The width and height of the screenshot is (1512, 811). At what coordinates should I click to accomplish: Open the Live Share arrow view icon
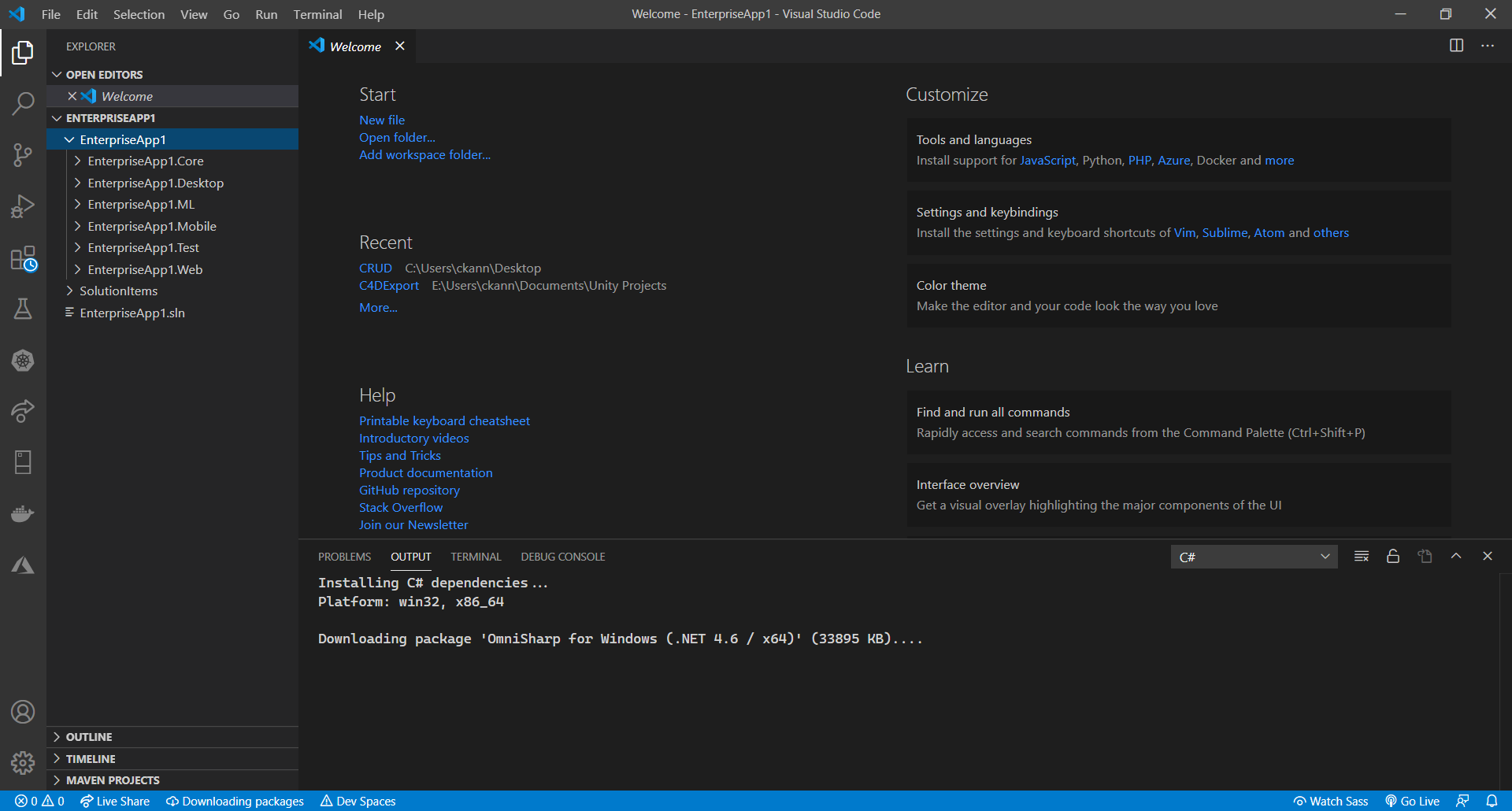[23, 411]
